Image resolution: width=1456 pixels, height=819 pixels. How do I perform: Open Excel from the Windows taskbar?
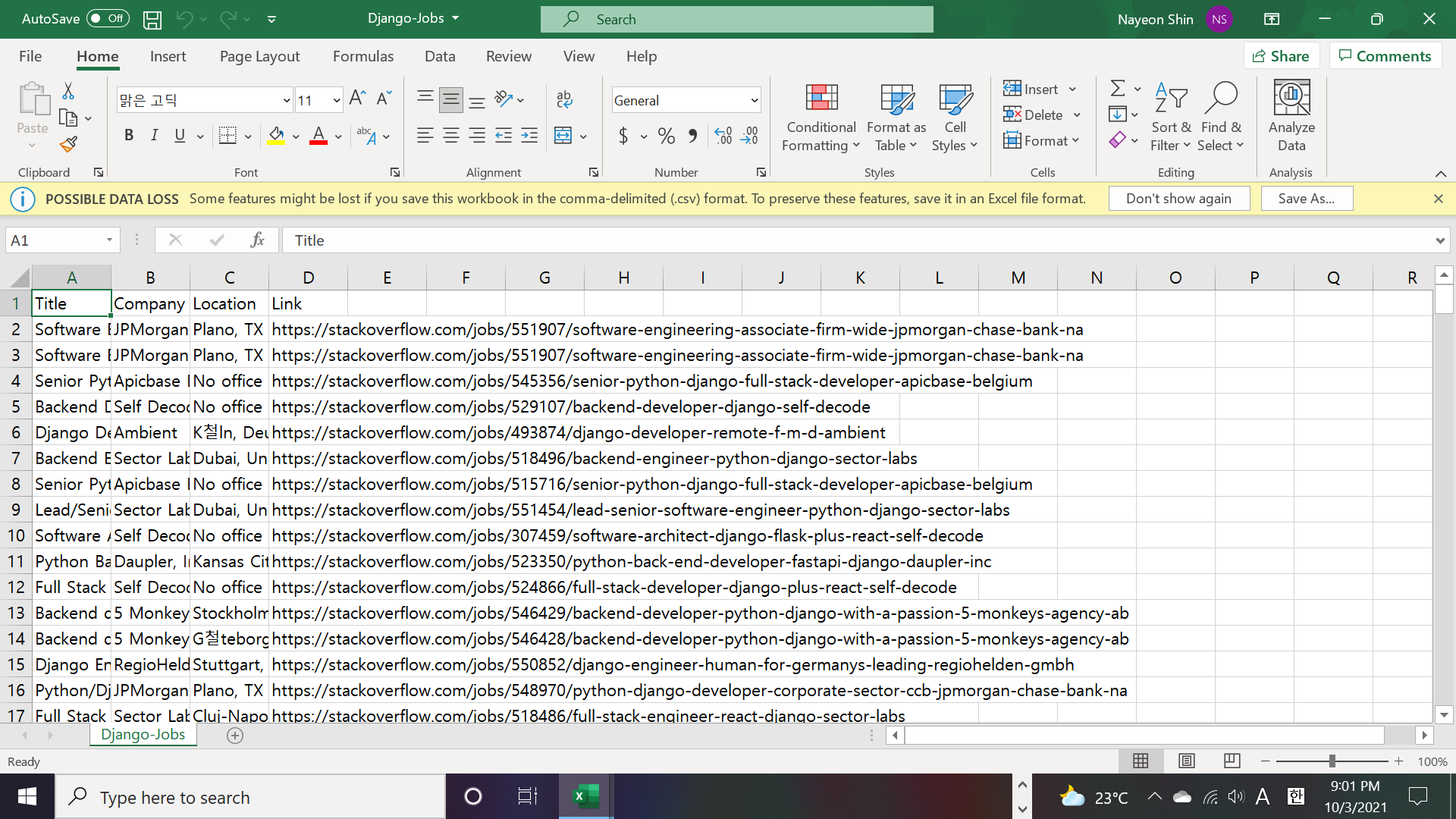tap(585, 796)
